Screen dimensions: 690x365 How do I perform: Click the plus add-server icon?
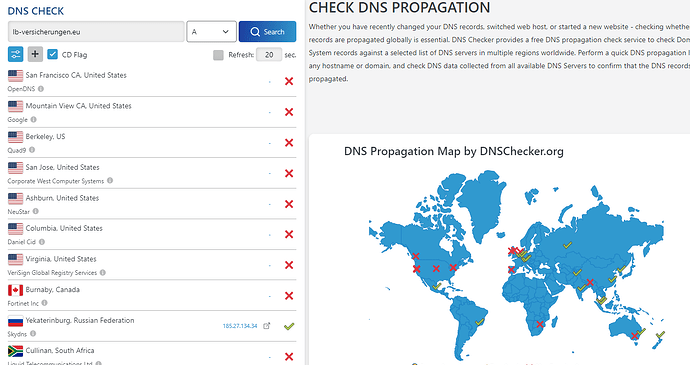point(35,55)
